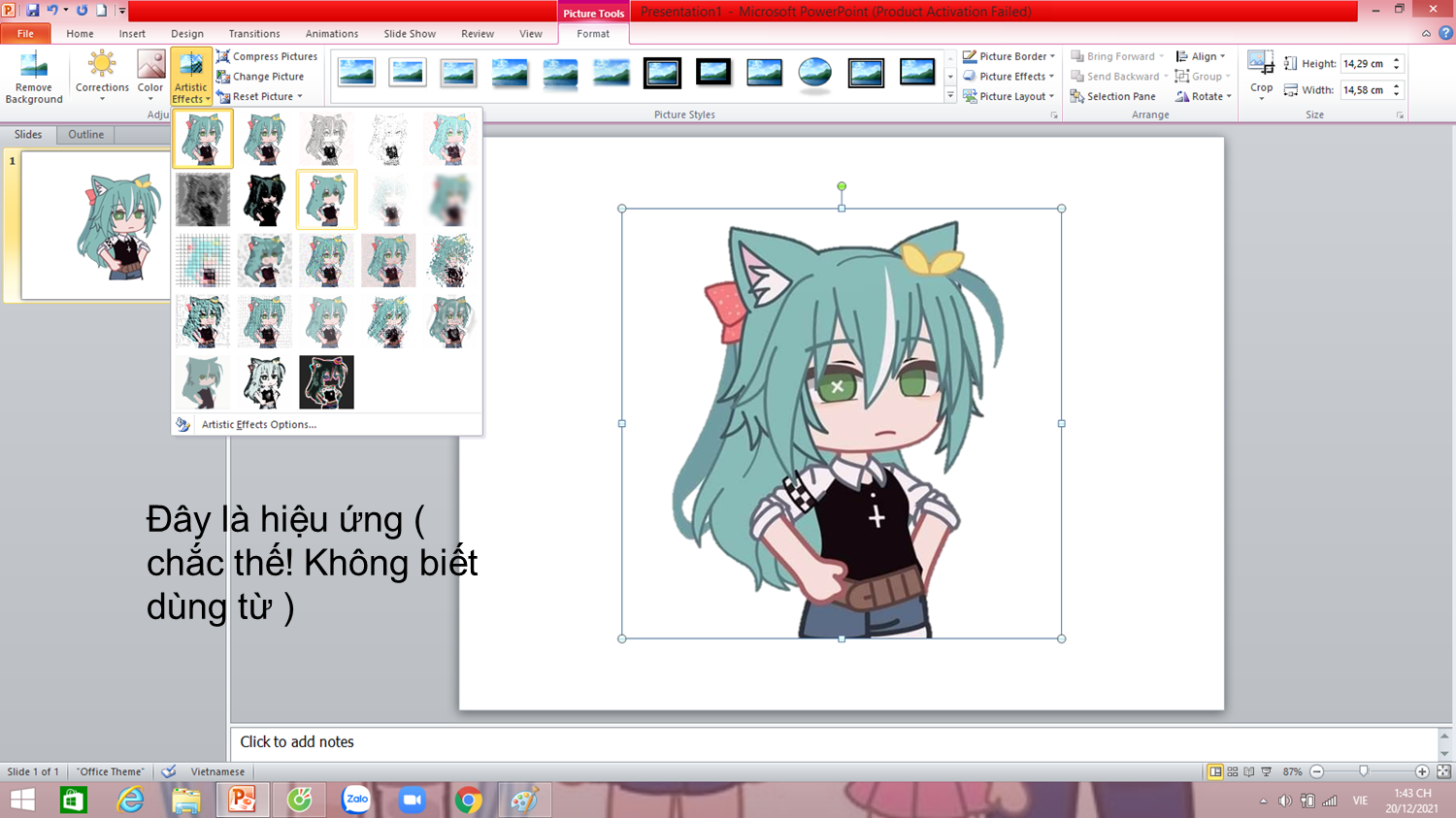The width and height of the screenshot is (1456, 818).
Task: Open the Review tab
Action: point(478,34)
